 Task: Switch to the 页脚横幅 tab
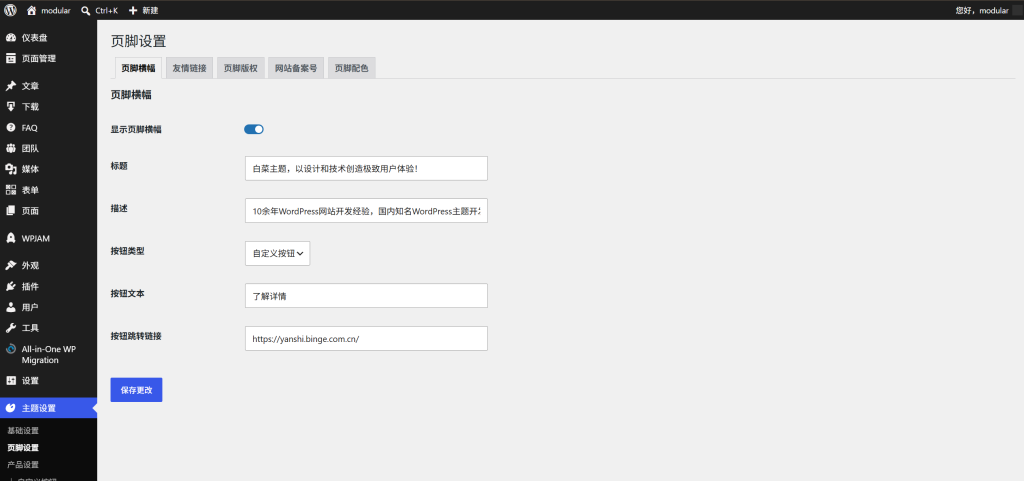tap(138, 68)
